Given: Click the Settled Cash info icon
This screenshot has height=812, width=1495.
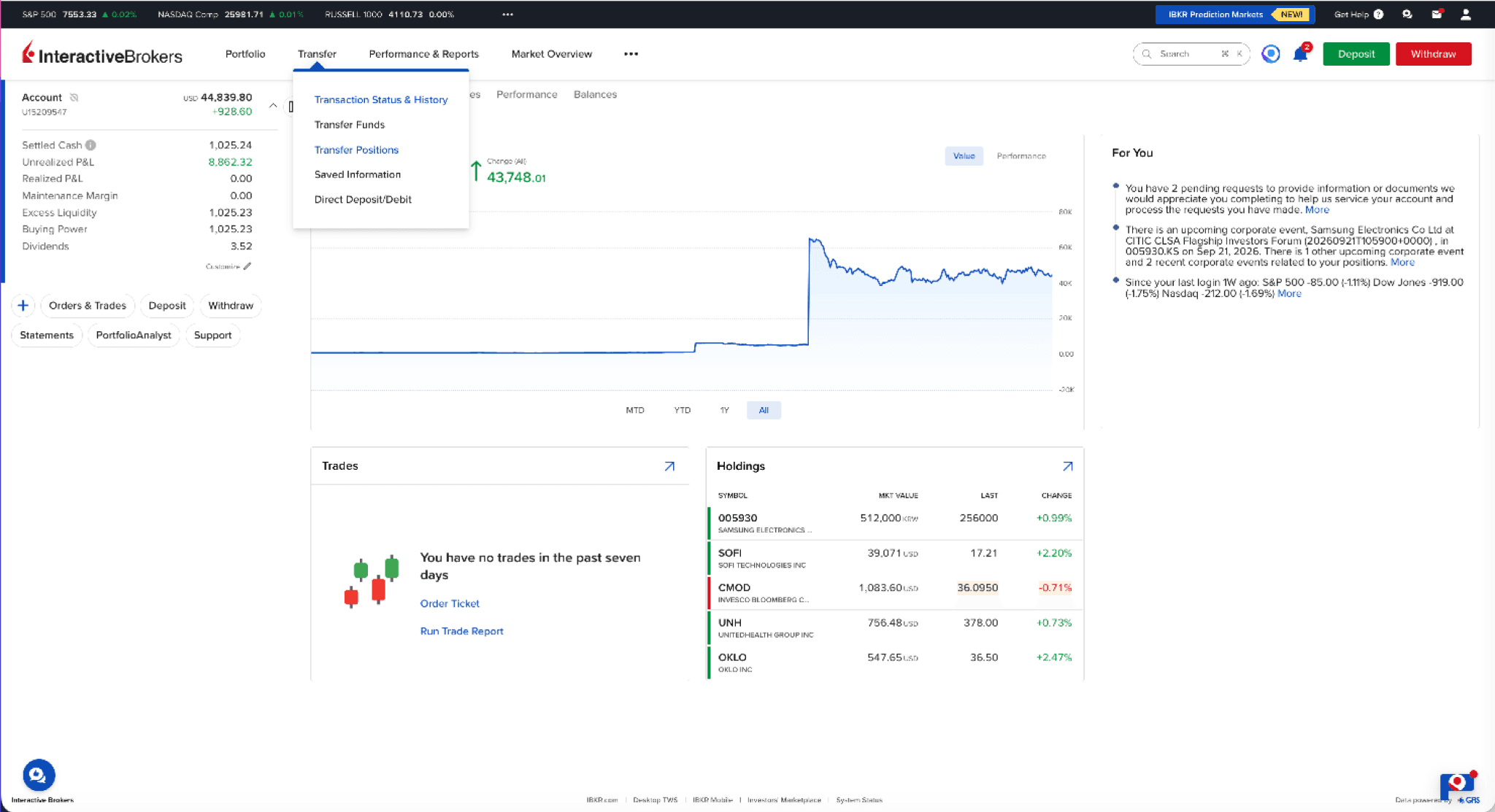Looking at the screenshot, I should coord(91,145).
